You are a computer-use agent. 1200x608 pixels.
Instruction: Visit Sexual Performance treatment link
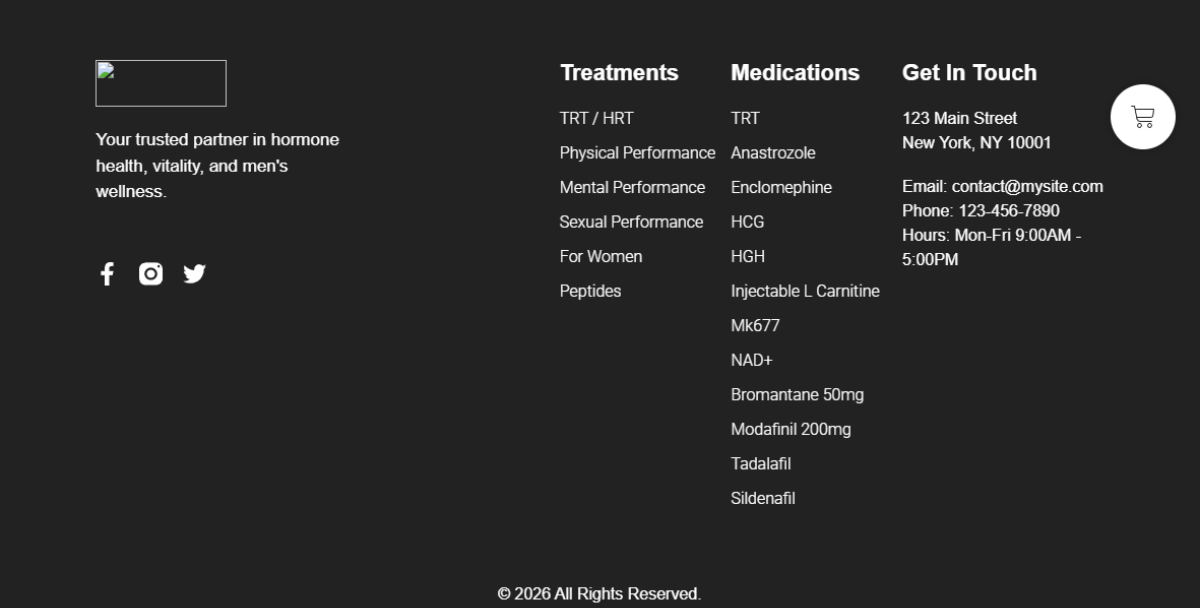tap(631, 222)
